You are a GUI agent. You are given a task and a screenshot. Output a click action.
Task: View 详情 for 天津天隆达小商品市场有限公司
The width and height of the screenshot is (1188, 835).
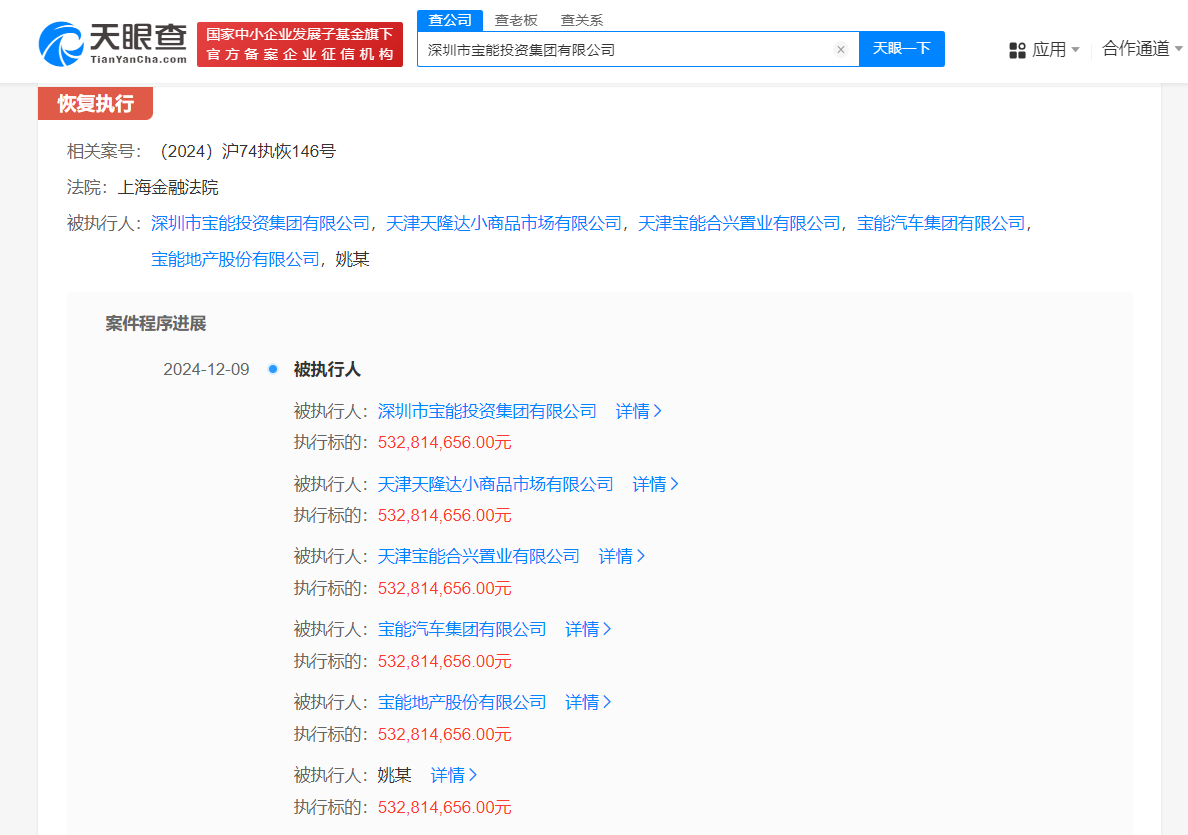(x=655, y=484)
